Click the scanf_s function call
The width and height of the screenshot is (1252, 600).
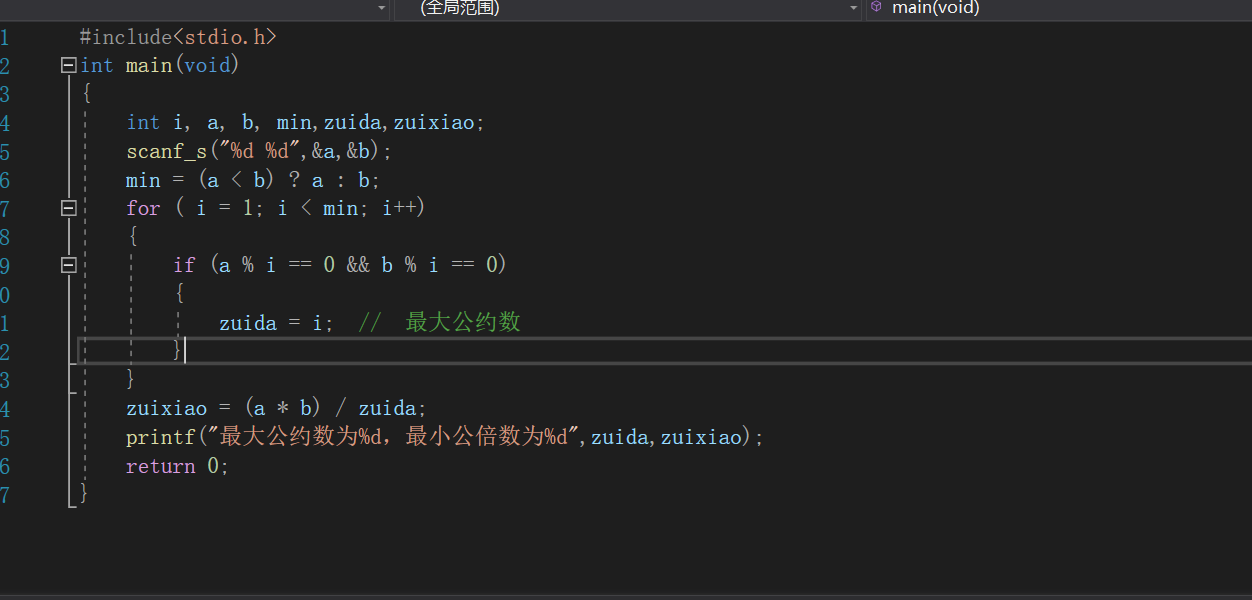point(166,151)
